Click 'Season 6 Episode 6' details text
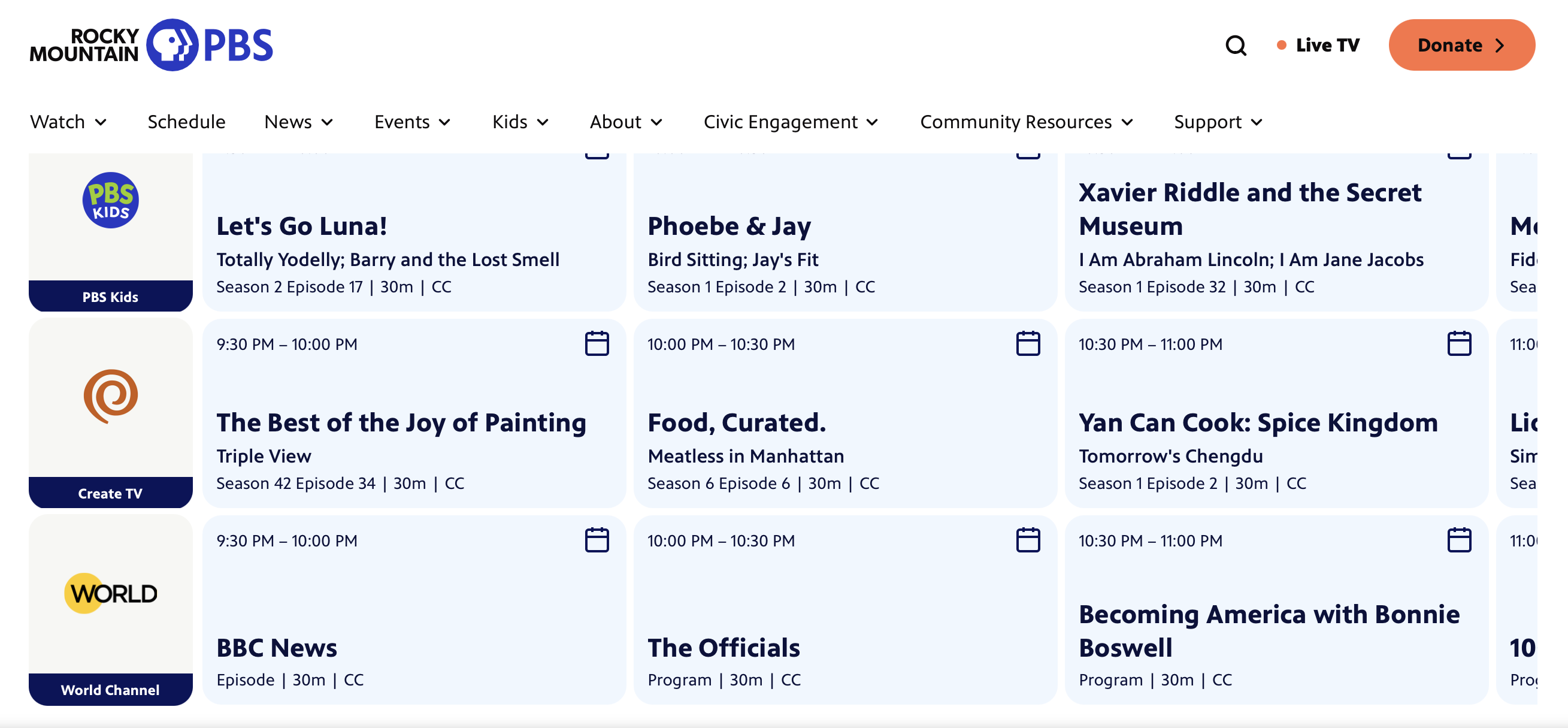 719,484
